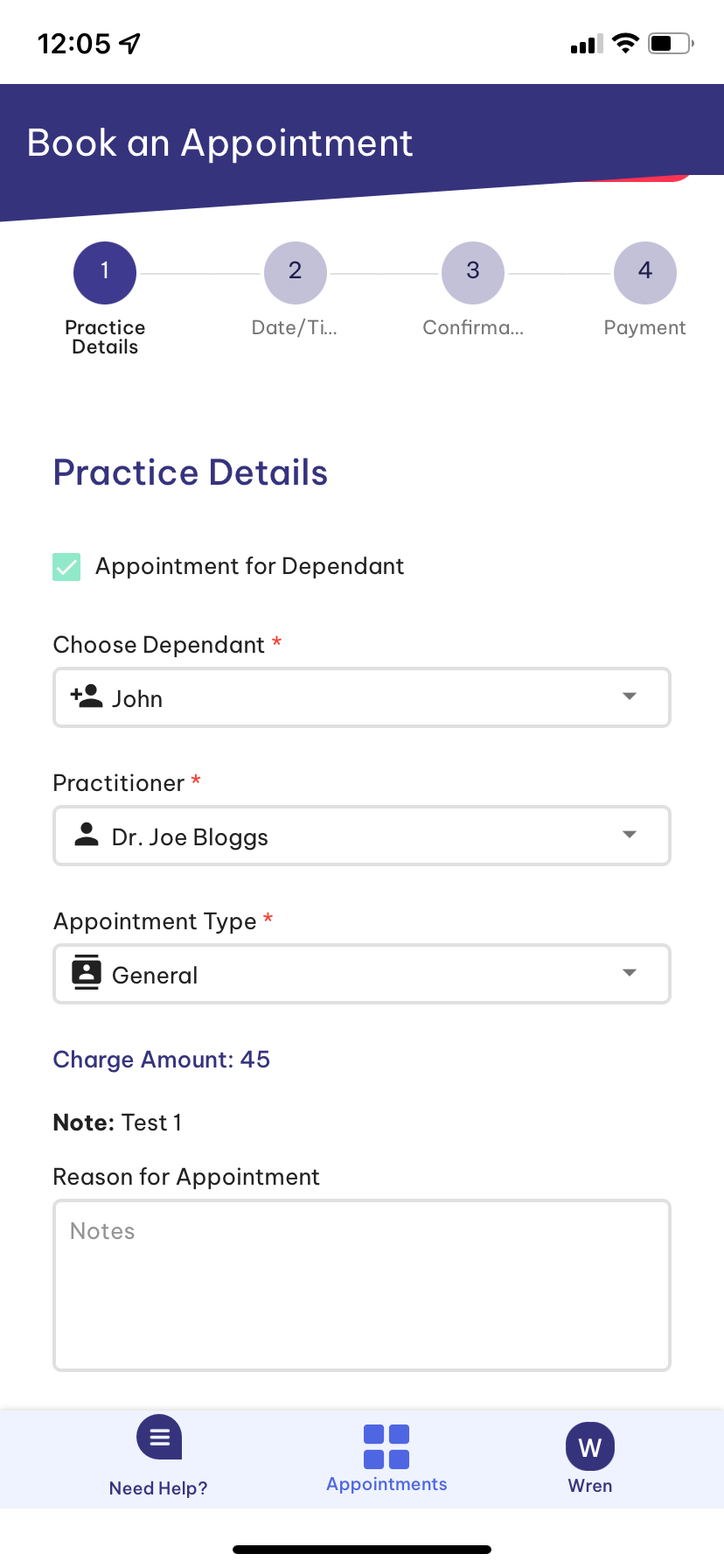Select step 1 Practice Details
Image resolution: width=724 pixels, height=1568 pixels.
pos(105,273)
